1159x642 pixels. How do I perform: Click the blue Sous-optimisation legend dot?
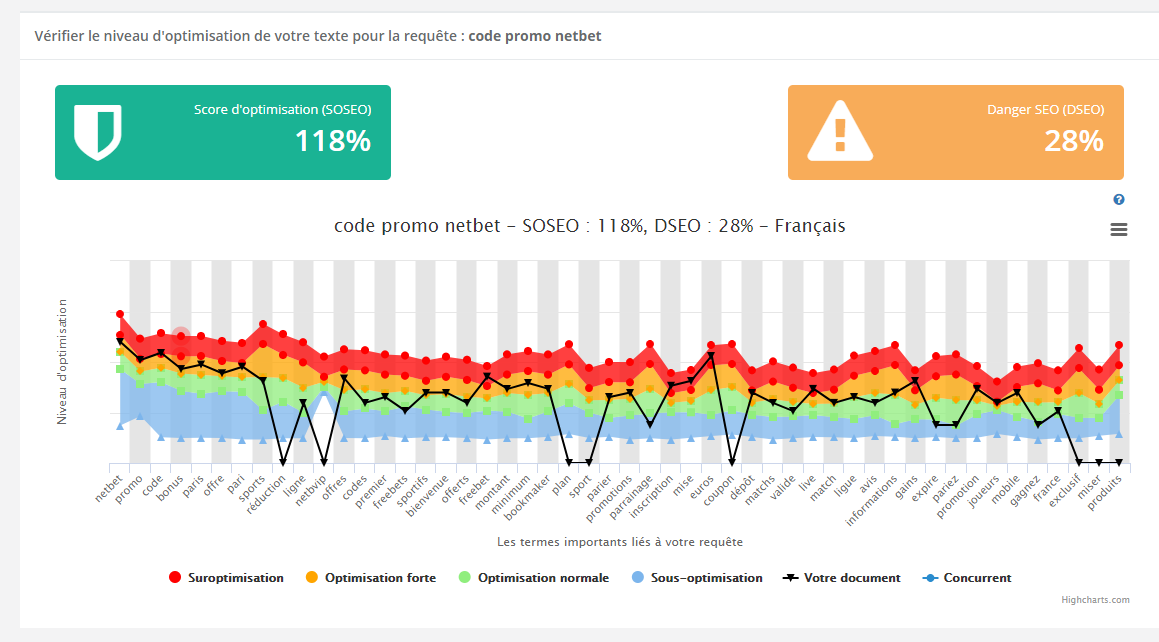coord(638,578)
